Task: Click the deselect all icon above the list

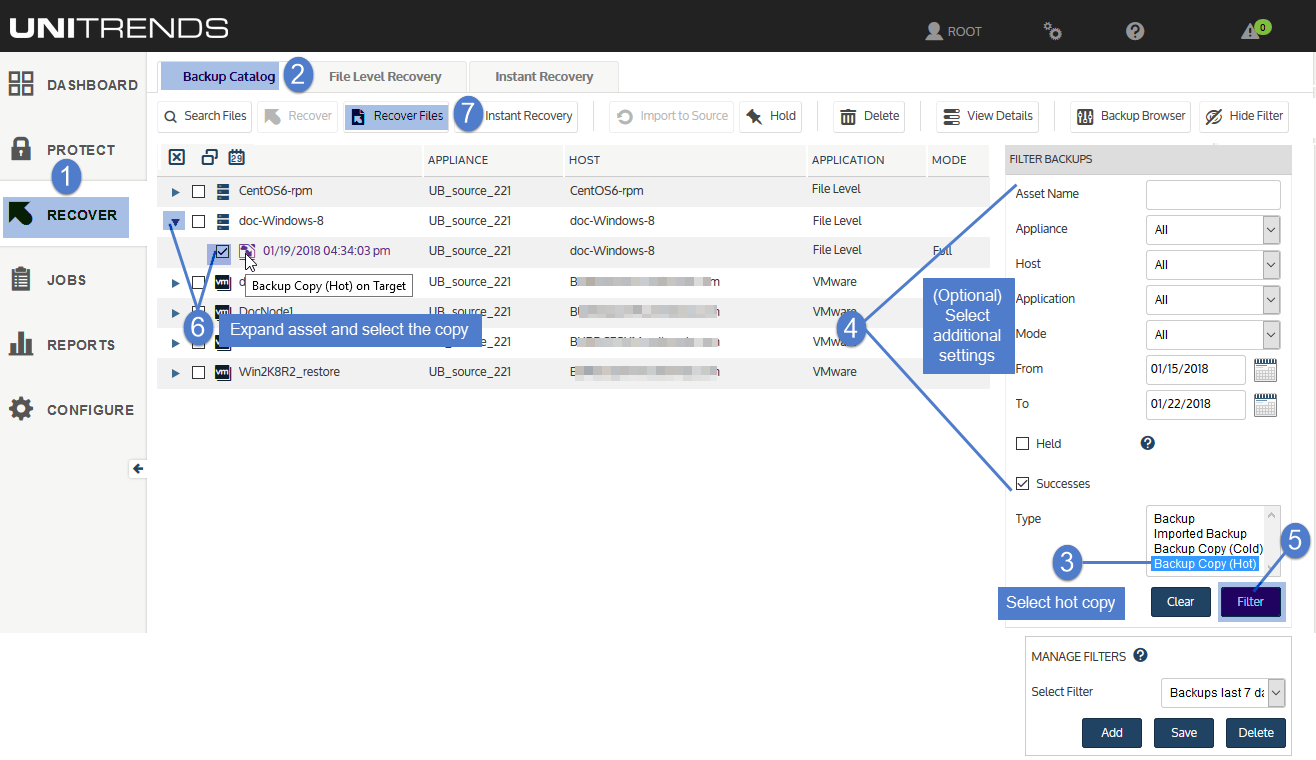Action: click(177, 157)
